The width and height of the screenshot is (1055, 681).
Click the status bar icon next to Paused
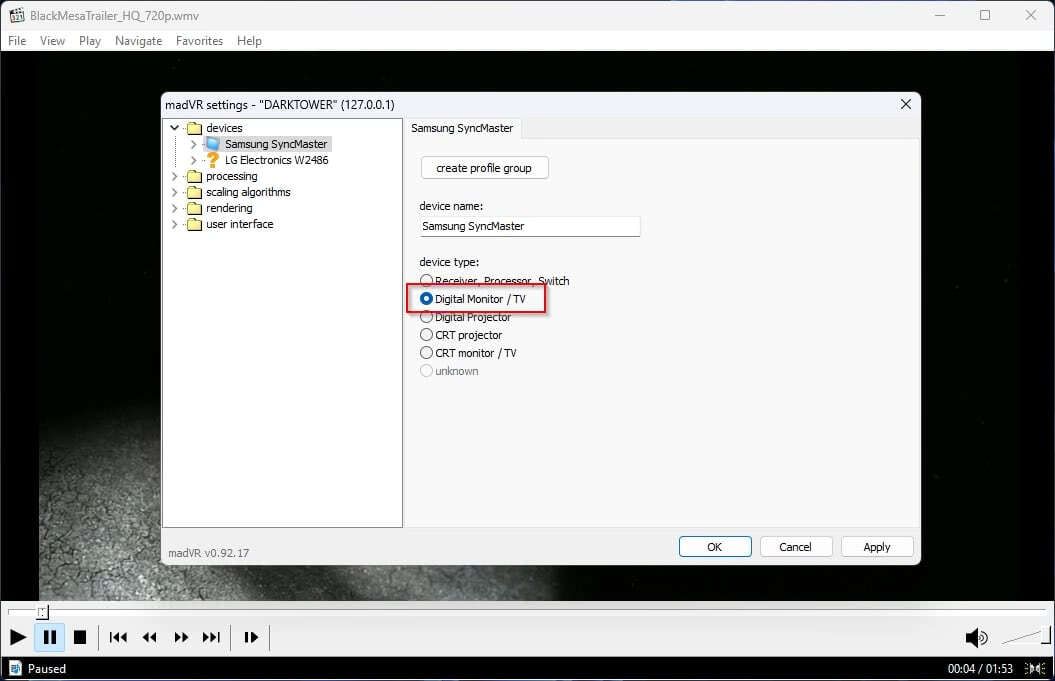tap(15, 668)
